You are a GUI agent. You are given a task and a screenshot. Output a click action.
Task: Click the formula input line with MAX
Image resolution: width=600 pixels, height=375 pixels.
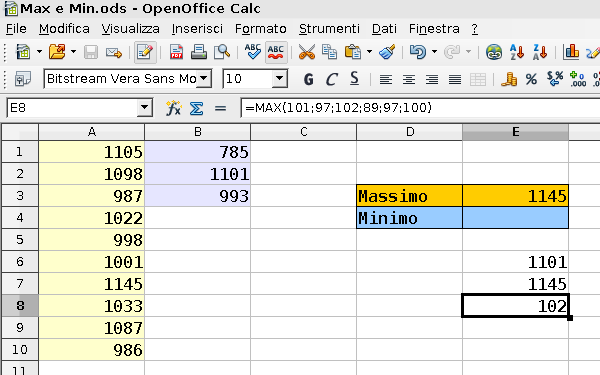click(x=420, y=108)
